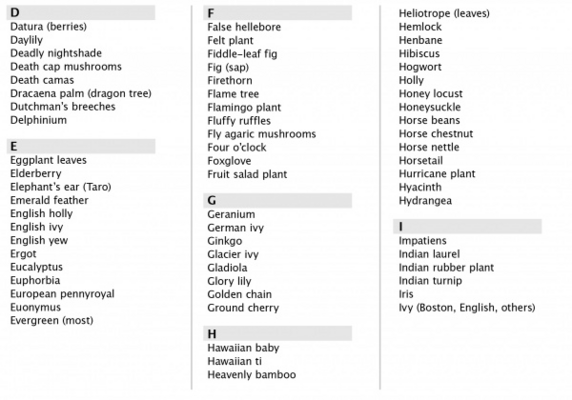Select Horse chestnut entry
The image size is (572, 400).
(x=436, y=134)
